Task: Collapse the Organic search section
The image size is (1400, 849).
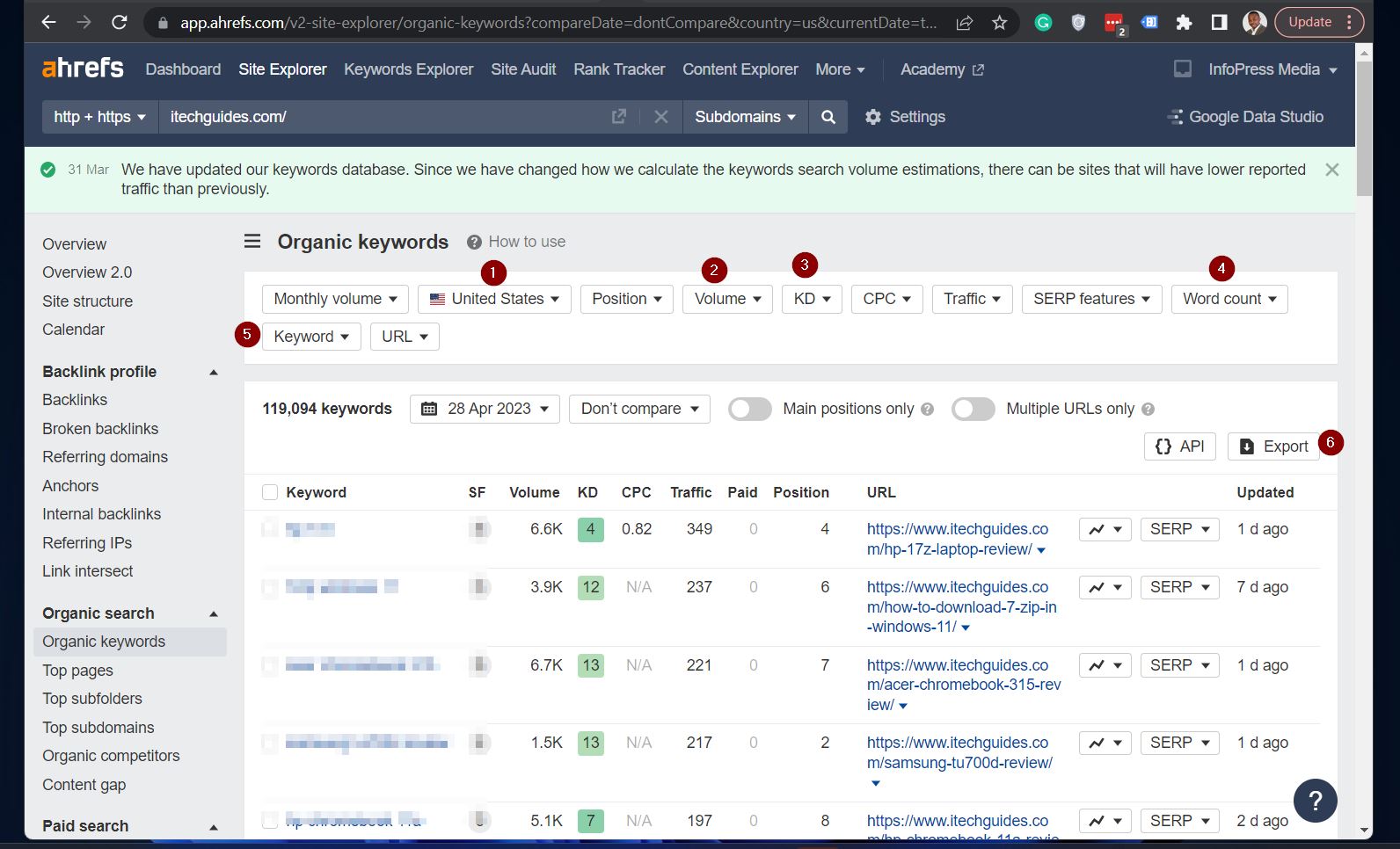Action: (x=213, y=614)
